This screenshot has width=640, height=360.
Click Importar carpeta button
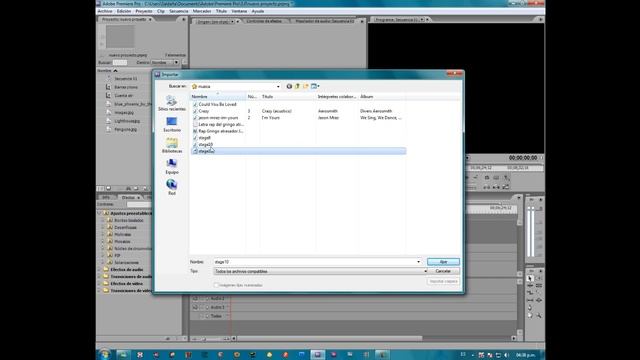coord(443,281)
